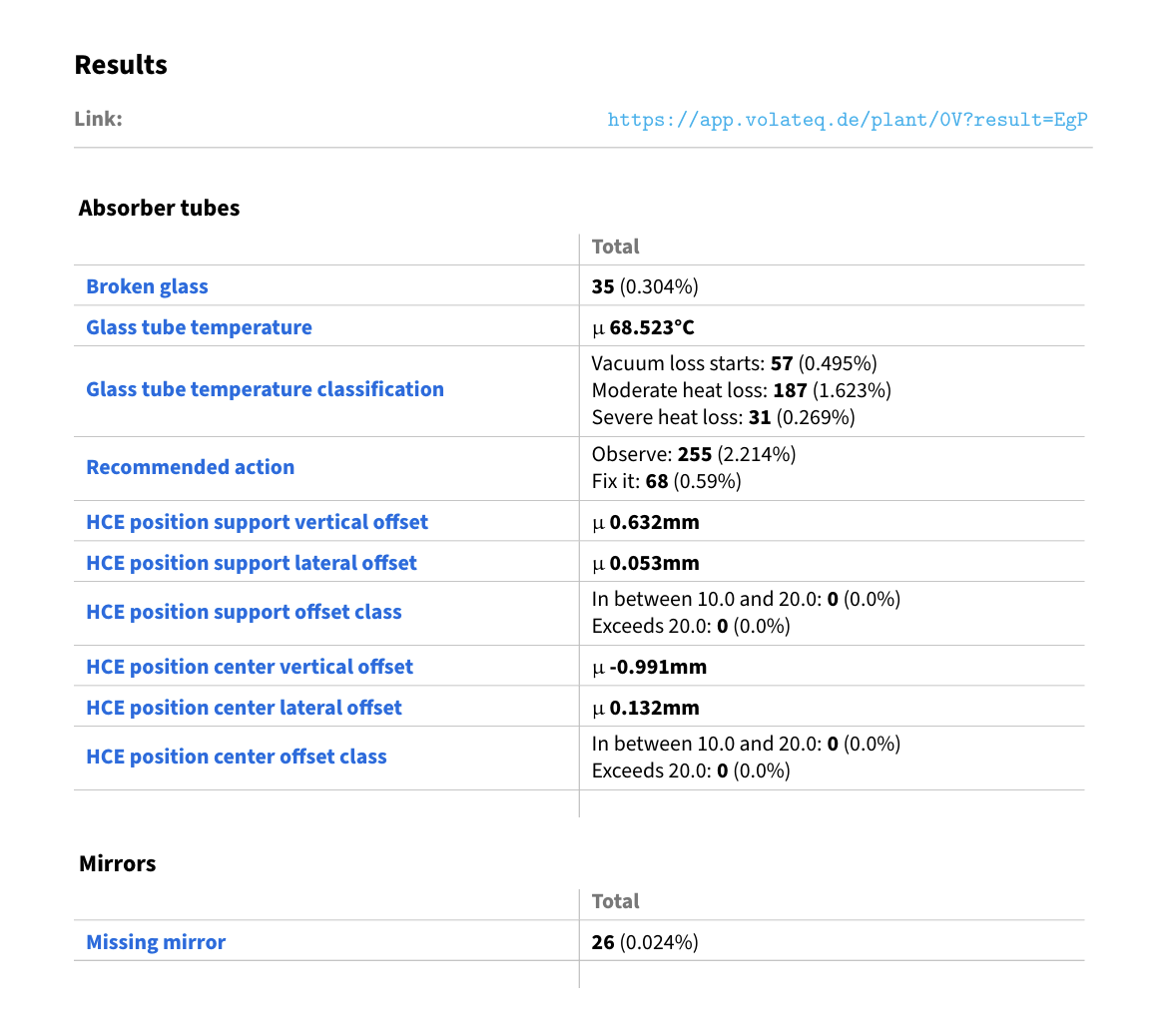The height and width of the screenshot is (1022, 1176).
Task: Click the Broken glass count 35
Action: 602,286
